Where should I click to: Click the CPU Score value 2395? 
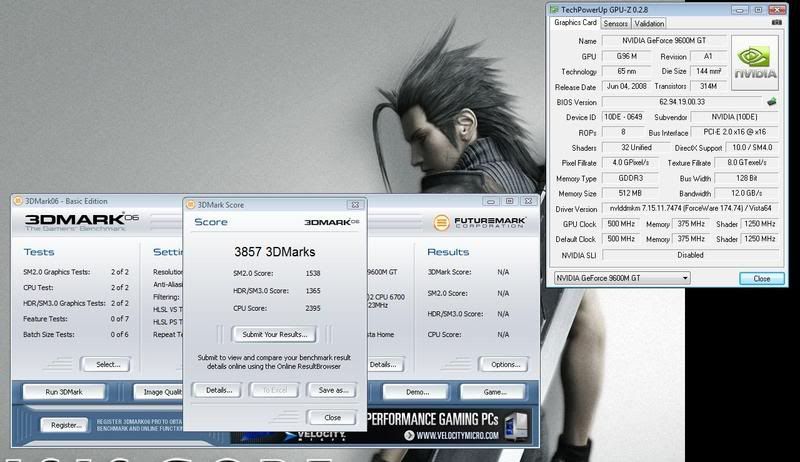tap(313, 308)
